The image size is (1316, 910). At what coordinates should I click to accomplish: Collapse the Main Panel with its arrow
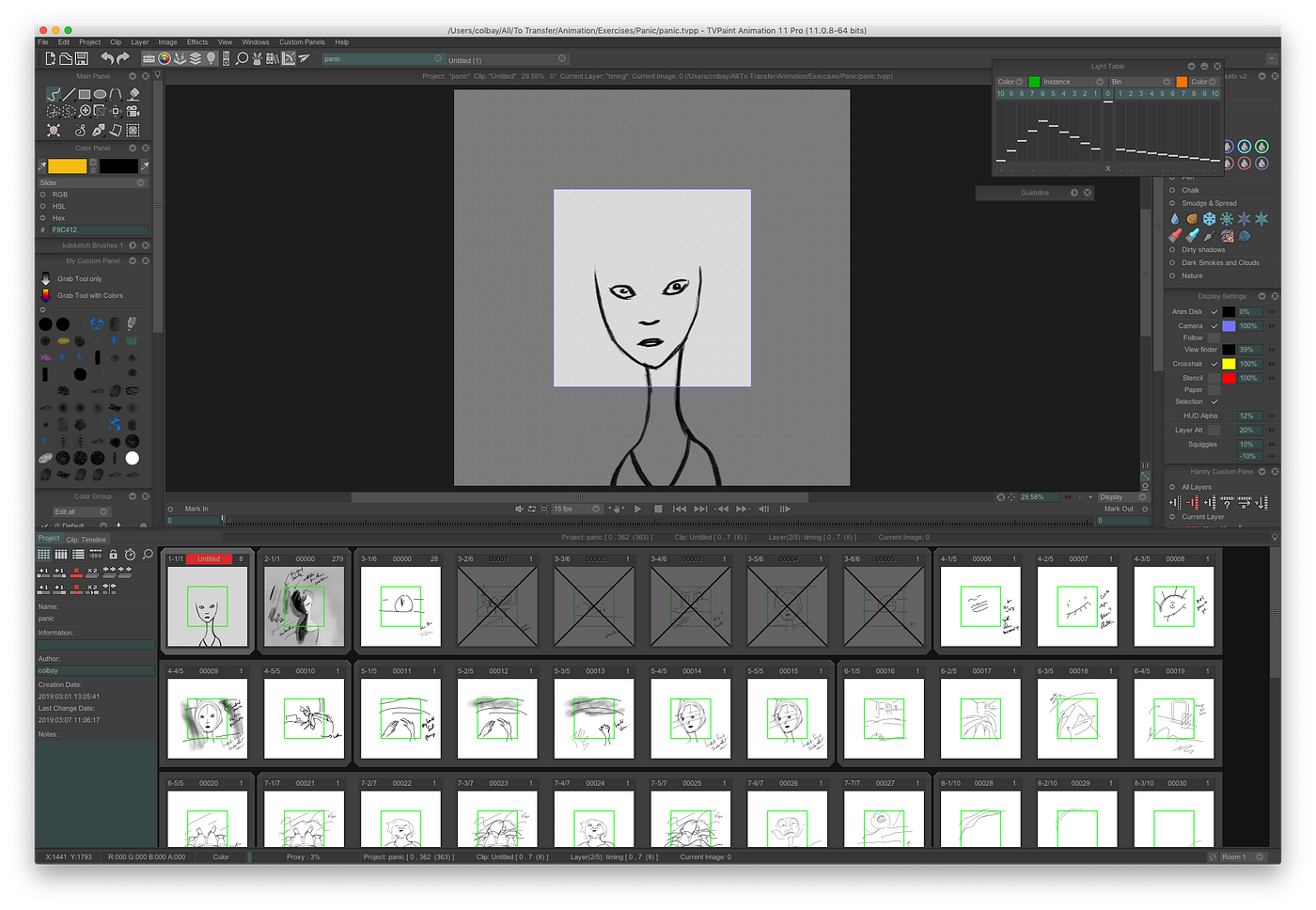click(133, 76)
